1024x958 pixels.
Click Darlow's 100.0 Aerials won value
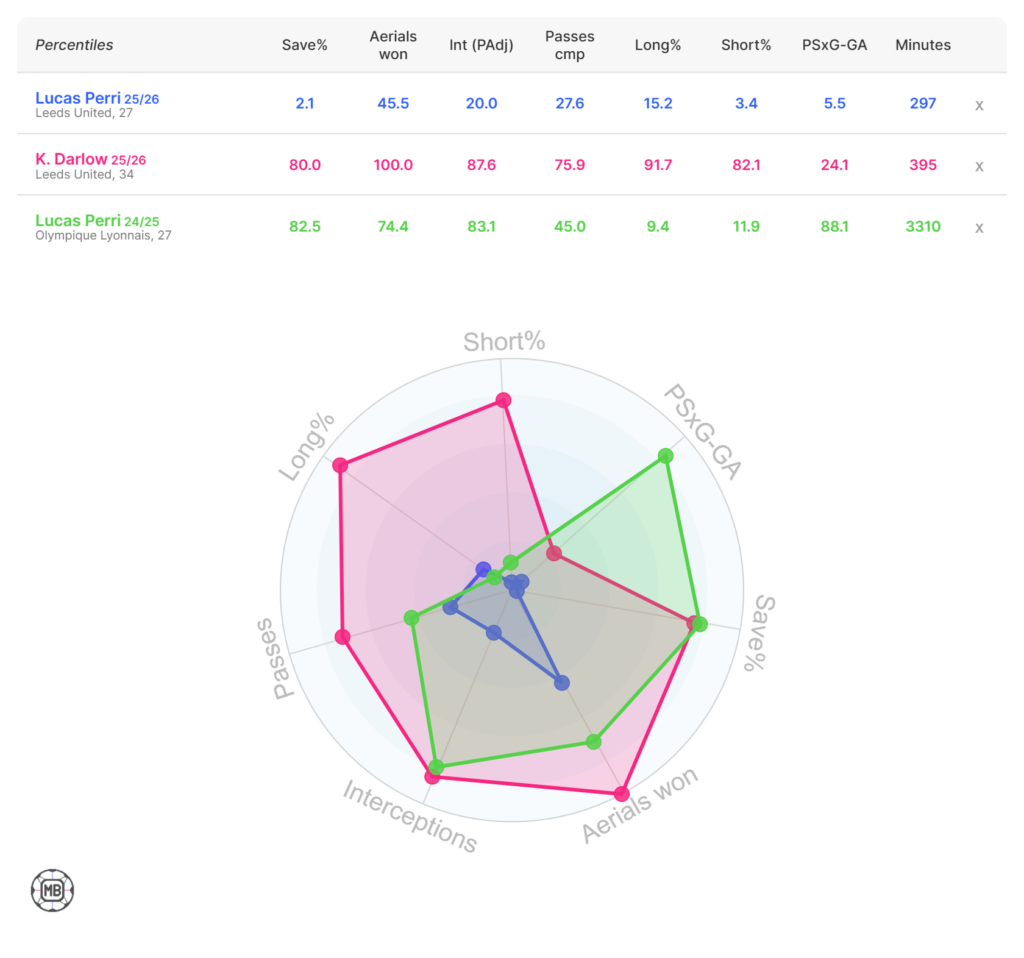(x=393, y=165)
